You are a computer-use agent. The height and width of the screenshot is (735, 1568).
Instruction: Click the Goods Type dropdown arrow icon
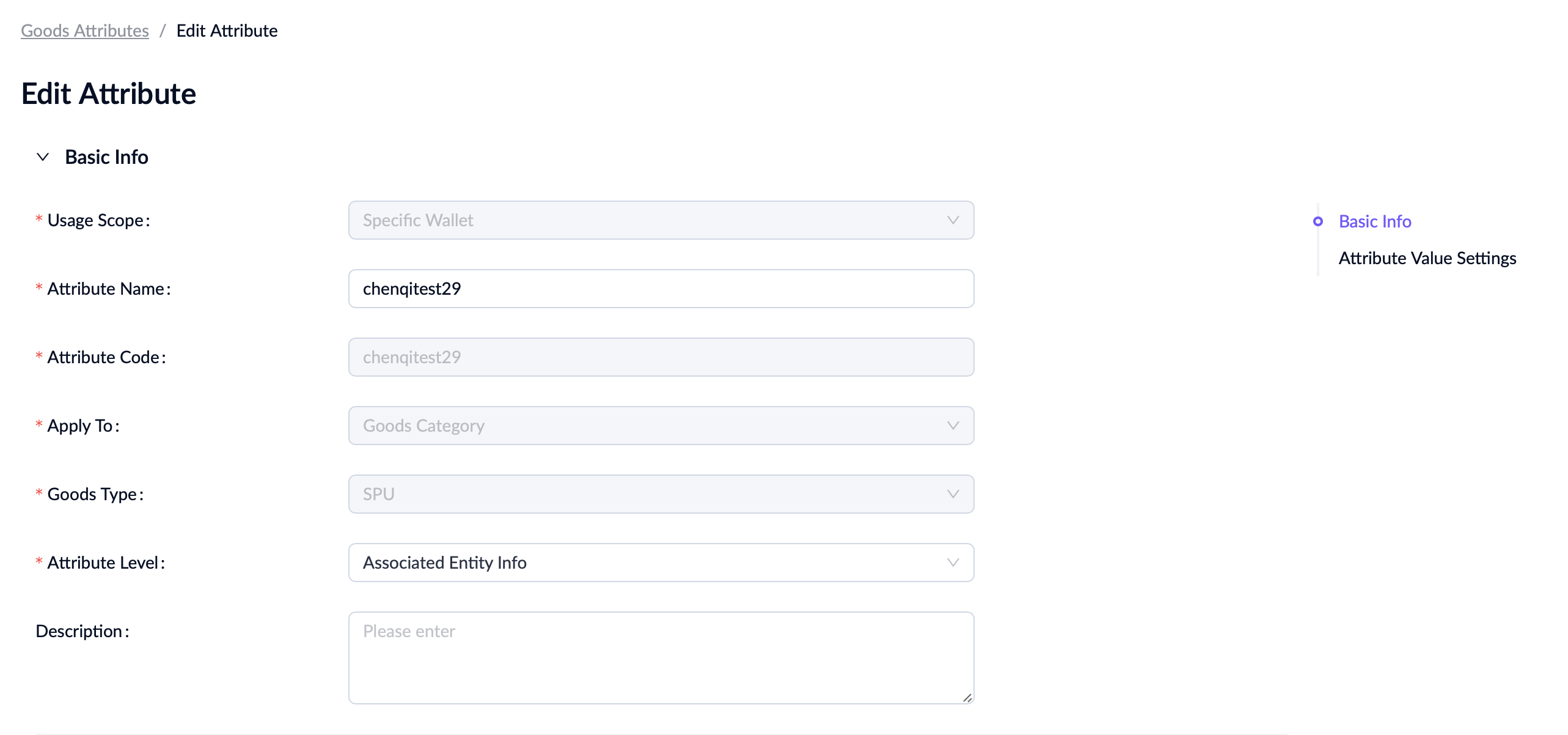coord(953,494)
